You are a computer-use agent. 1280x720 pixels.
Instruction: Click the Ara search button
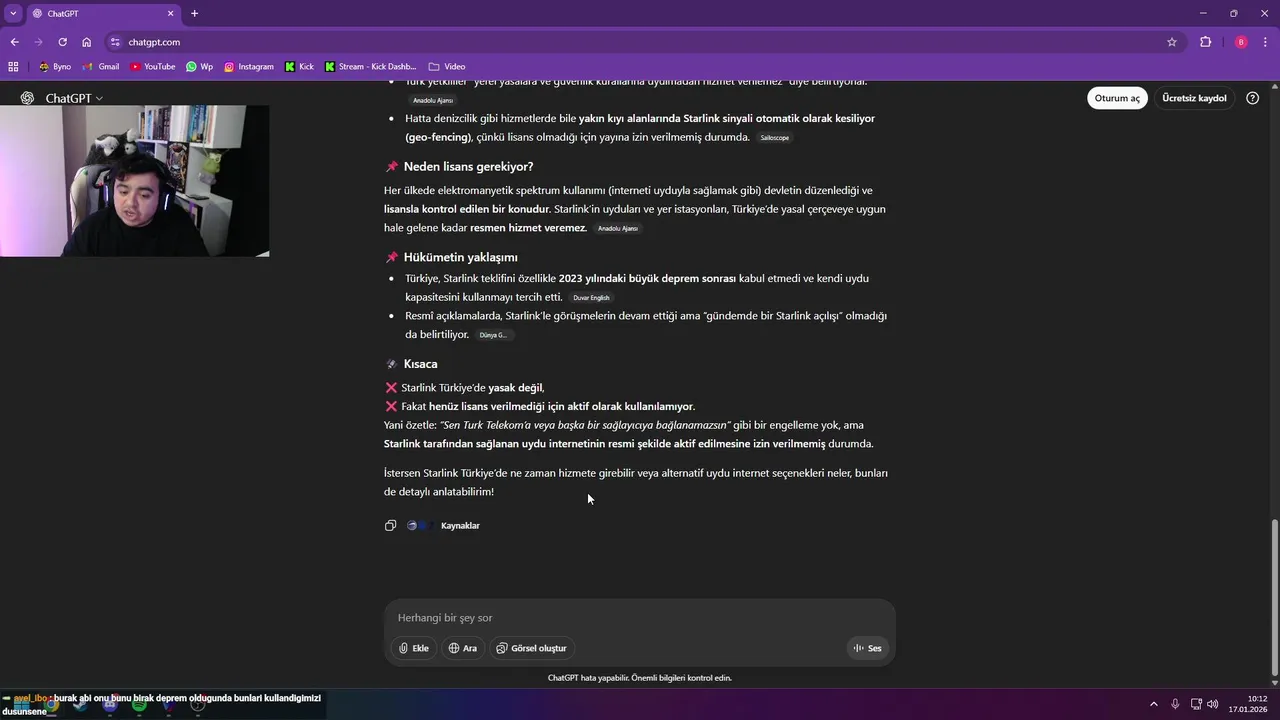(462, 648)
